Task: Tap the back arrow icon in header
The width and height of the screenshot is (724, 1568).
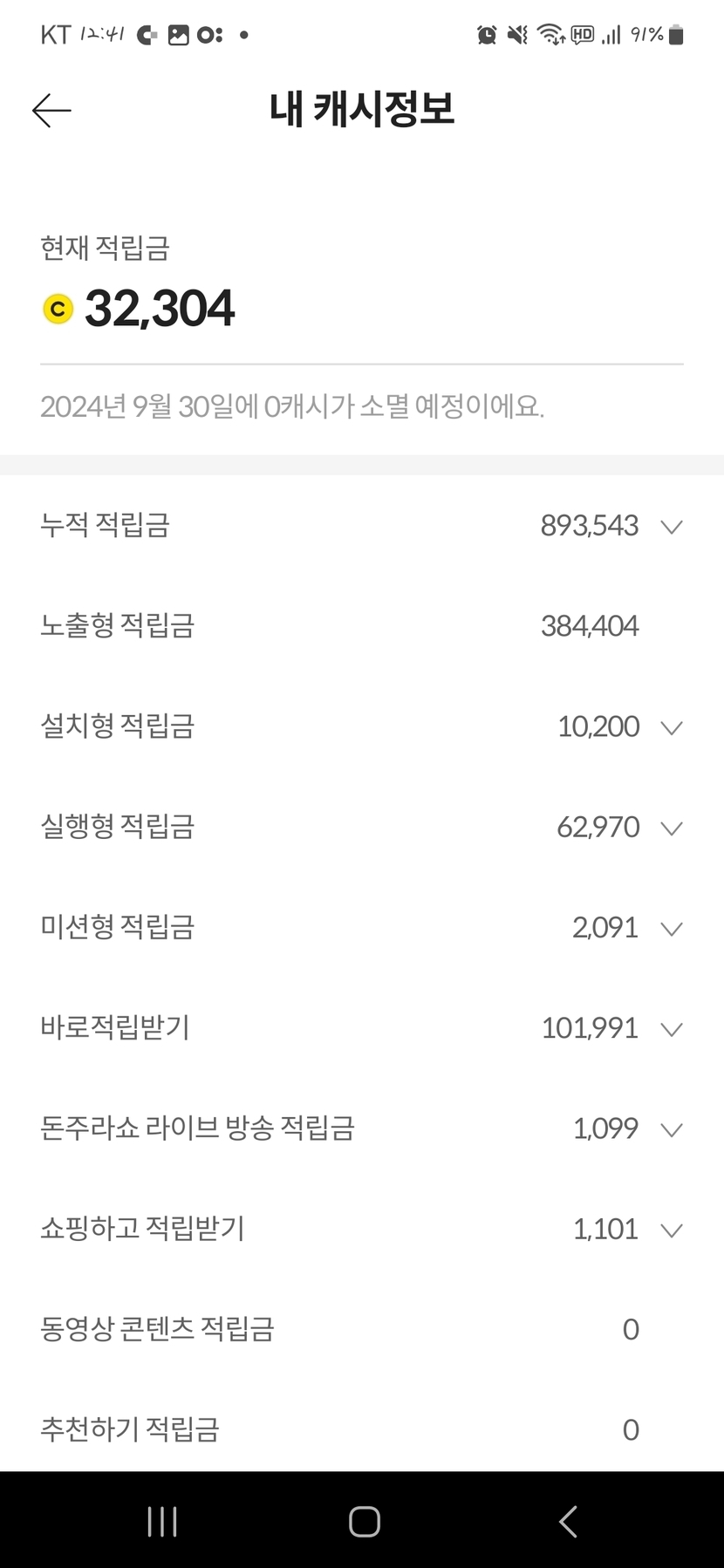Action: click(51, 111)
